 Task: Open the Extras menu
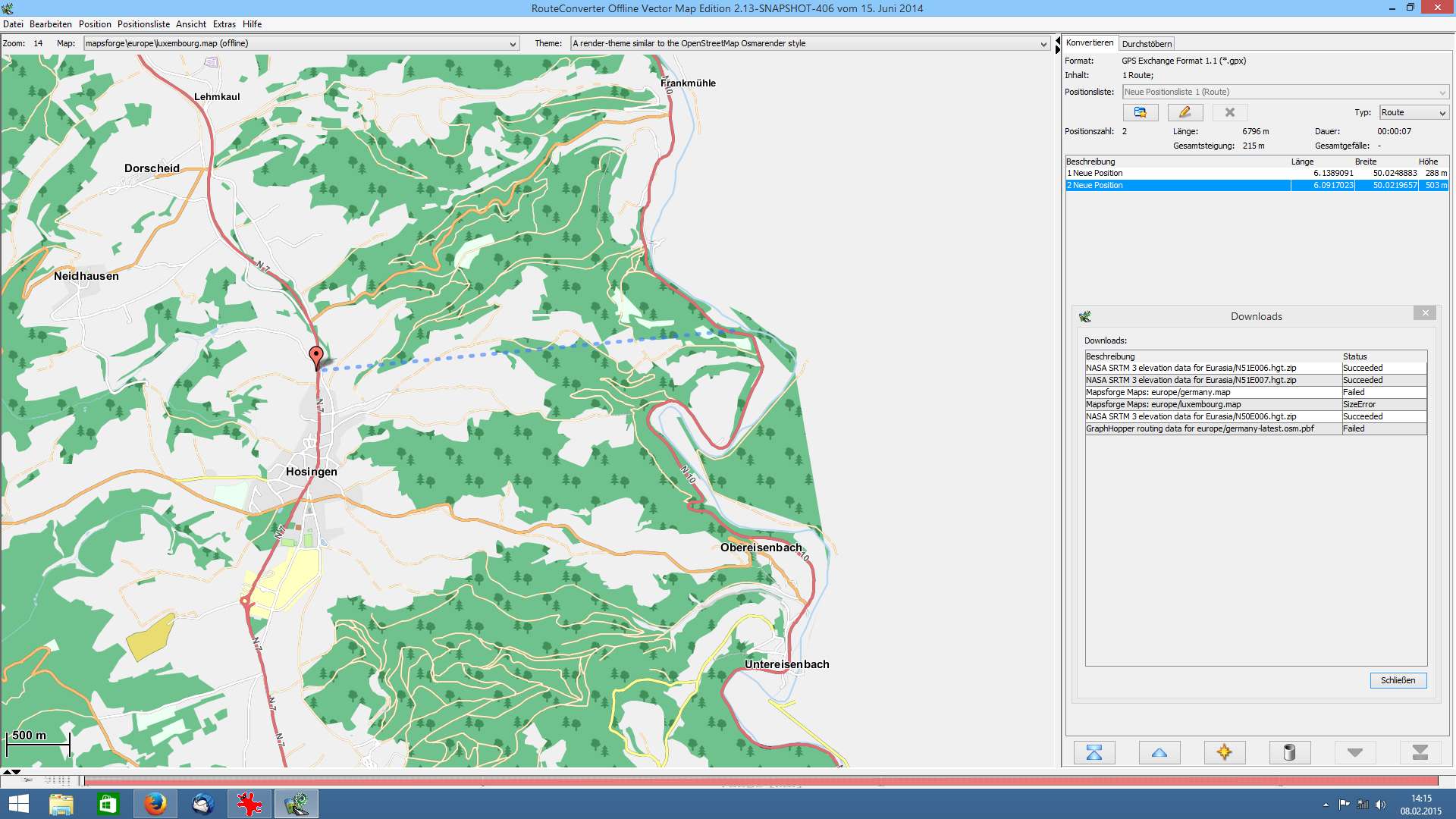pyautogui.click(x=224, y=24)
